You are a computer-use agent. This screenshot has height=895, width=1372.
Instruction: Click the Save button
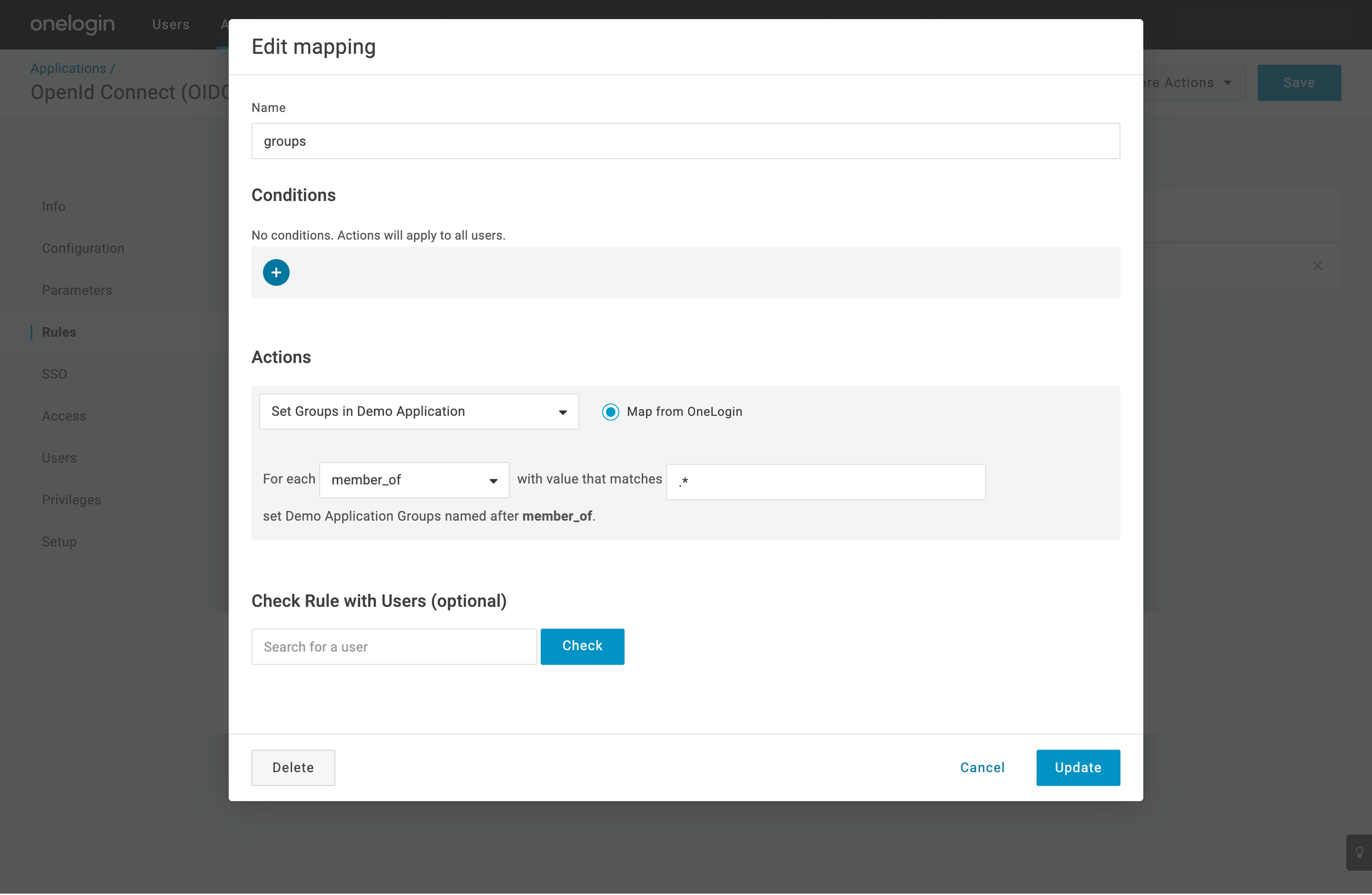(1299, 82)
